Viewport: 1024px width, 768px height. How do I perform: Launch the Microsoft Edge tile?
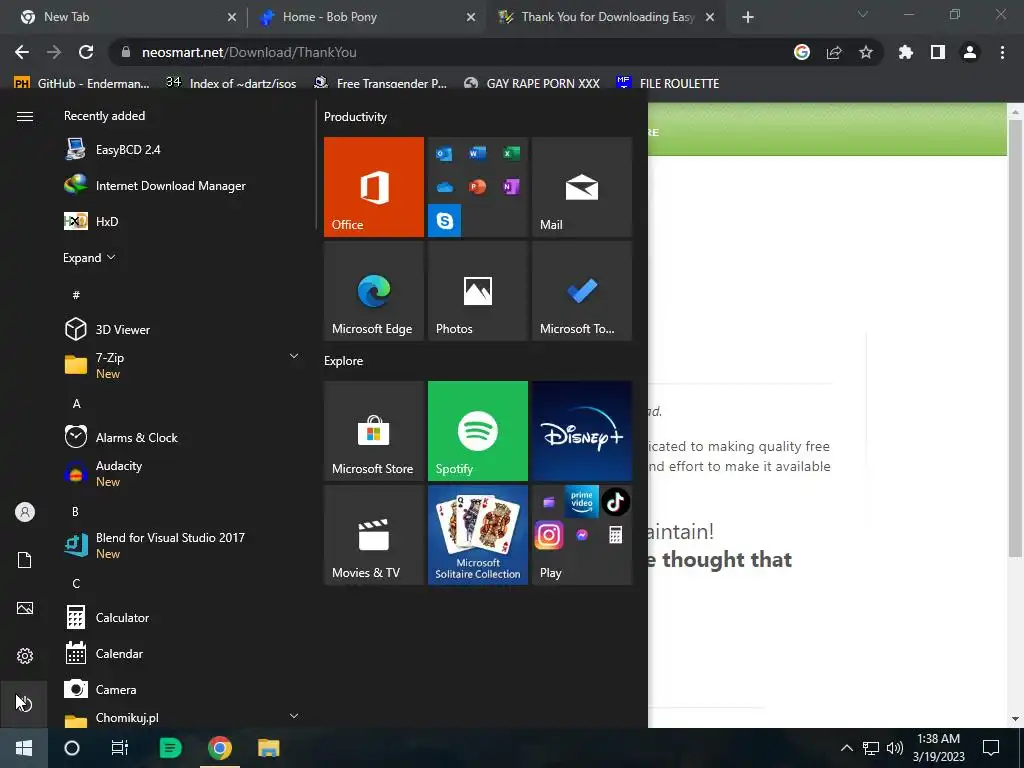coord(374,291)
